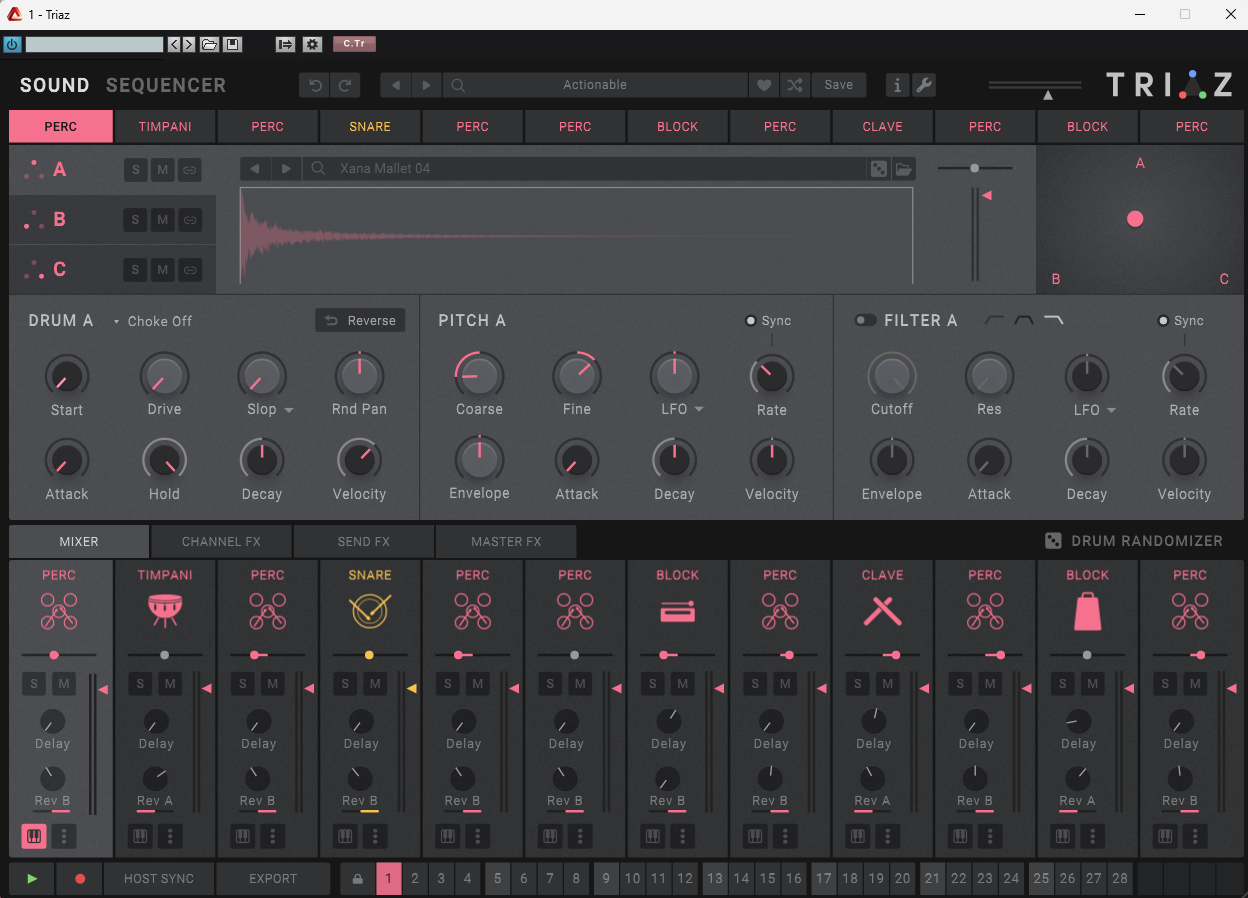Open the Choke Off dropdown

[x=152, y=321]
